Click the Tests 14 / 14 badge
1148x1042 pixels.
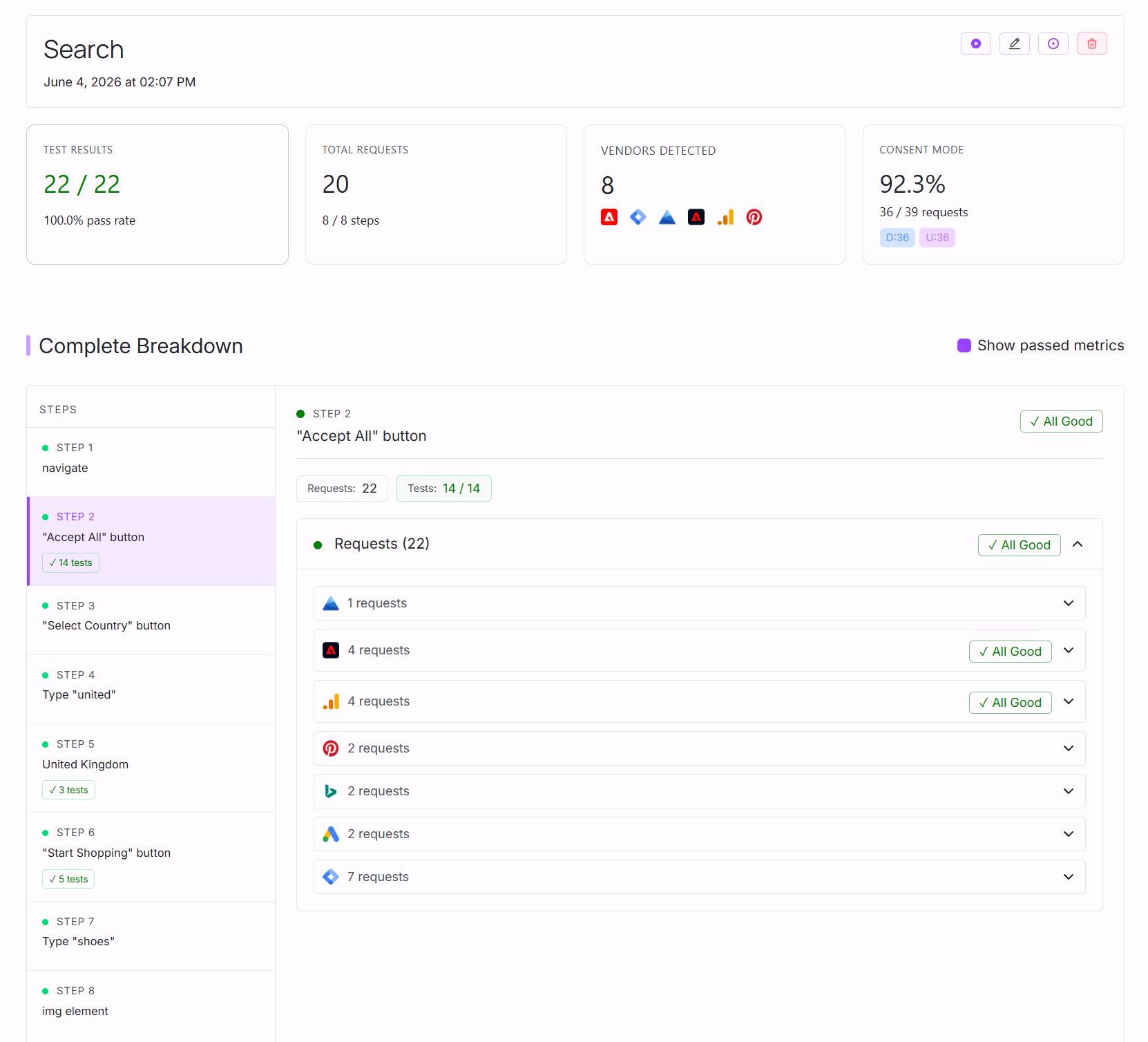(x=443, y=489)
